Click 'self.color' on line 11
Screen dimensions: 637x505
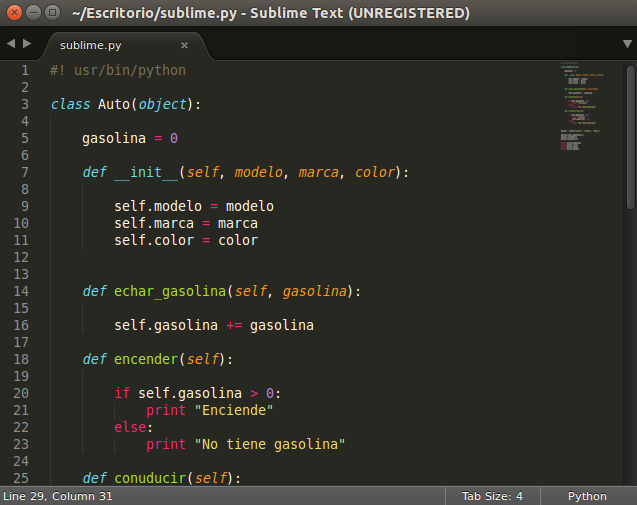tap(154, 240)
